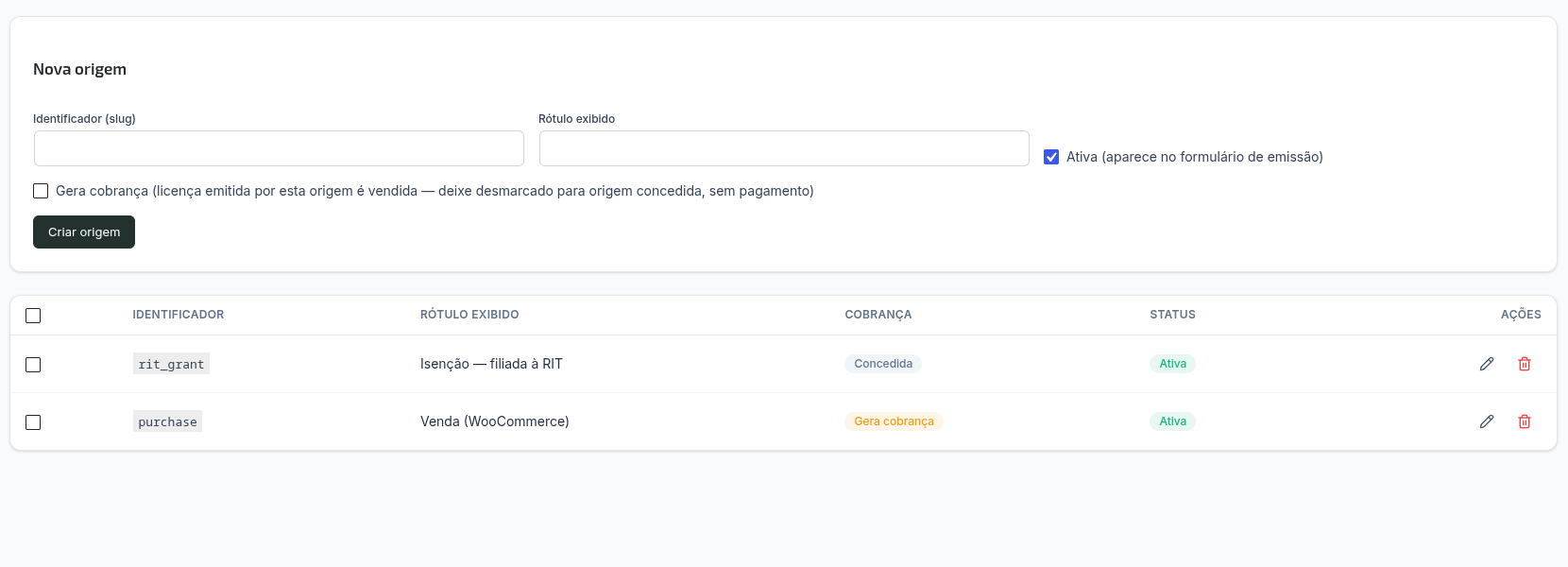The height and width of the screenshot is (567, 1568).
Task: Delete the rit_grant origin with trash icon
Action: pos(1525,364)
